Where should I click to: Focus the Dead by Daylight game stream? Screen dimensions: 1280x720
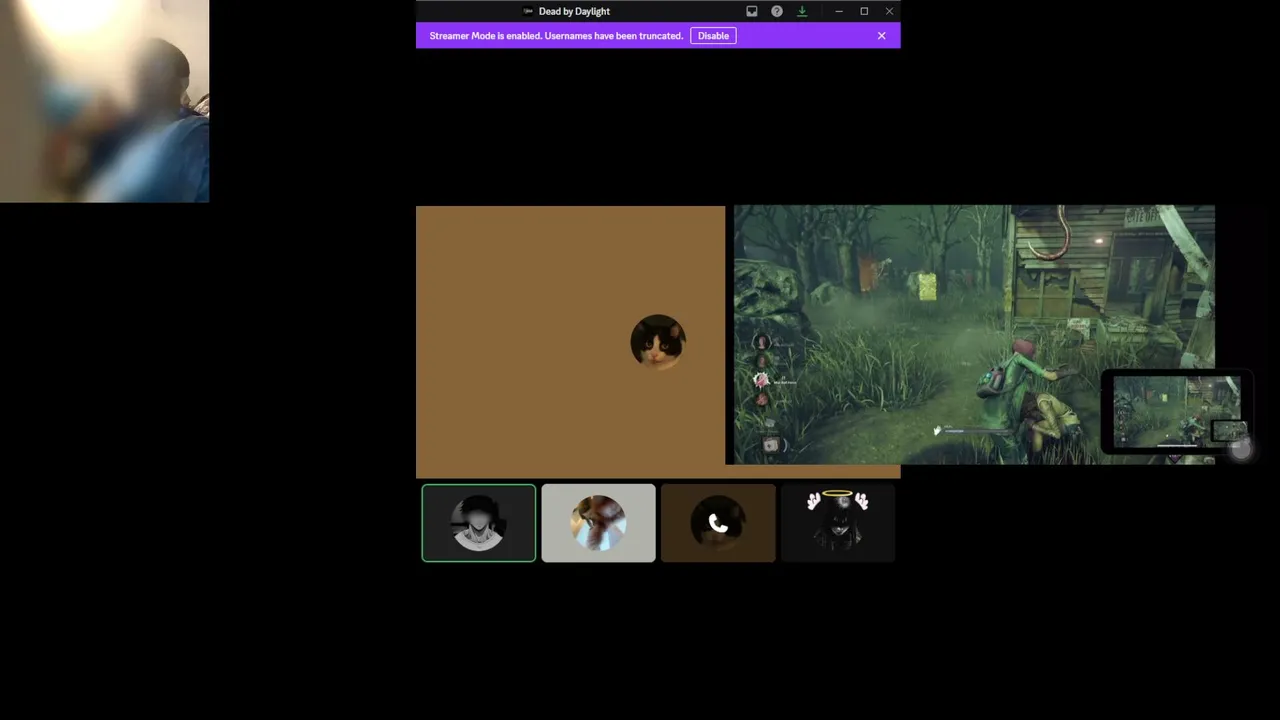974,335
